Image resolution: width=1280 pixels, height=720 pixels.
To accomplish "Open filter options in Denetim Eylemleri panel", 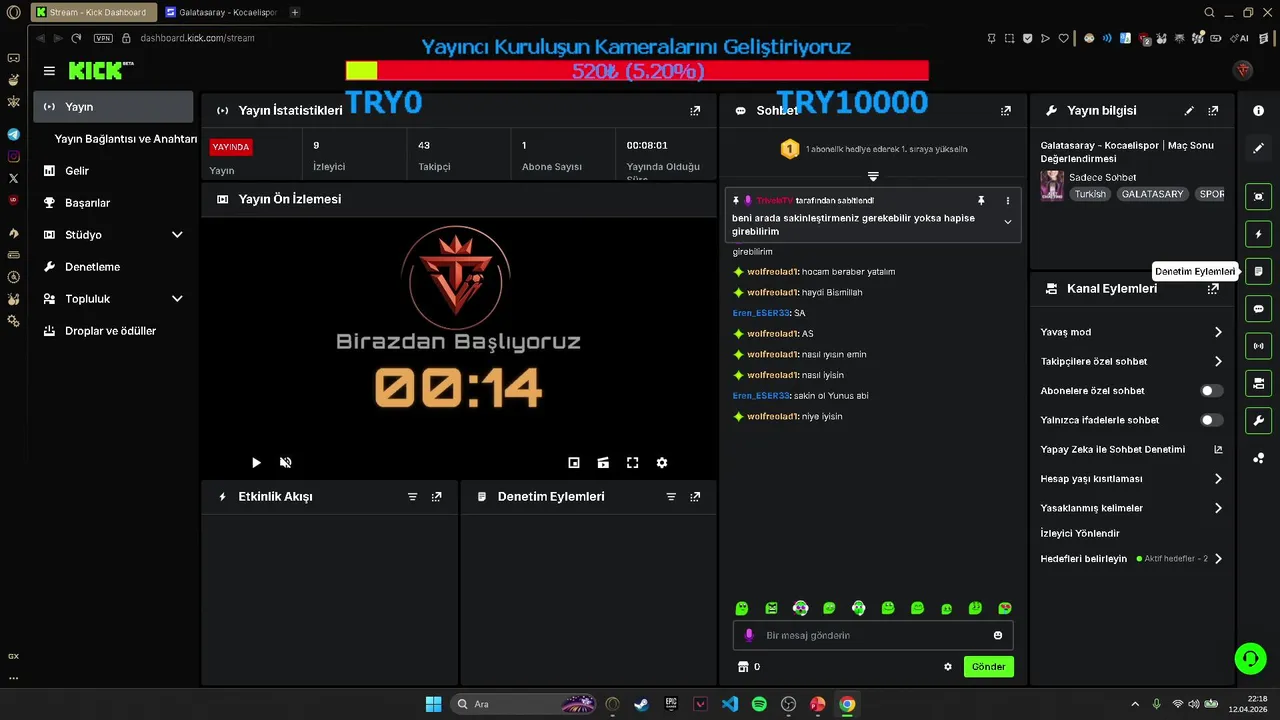I will coord(671,497).
